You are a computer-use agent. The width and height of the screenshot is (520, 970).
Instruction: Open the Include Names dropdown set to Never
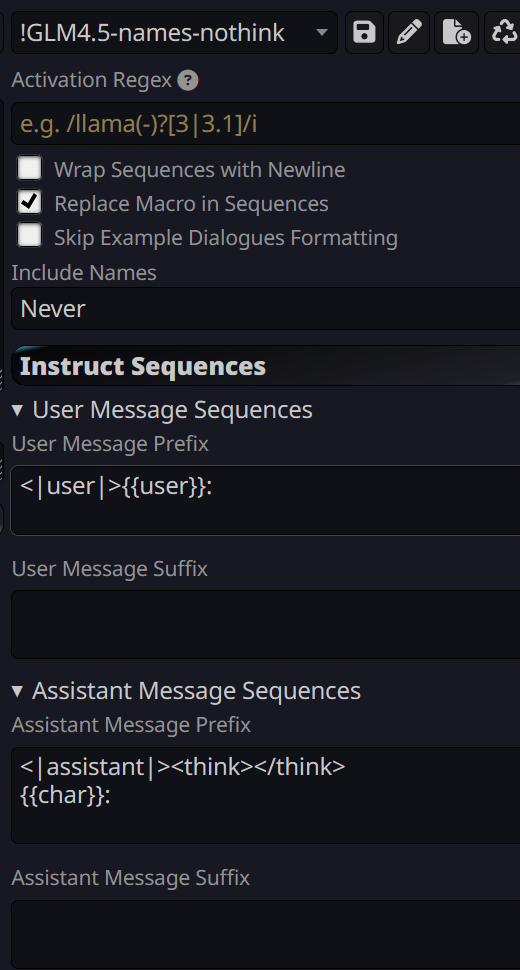point(266,308)
